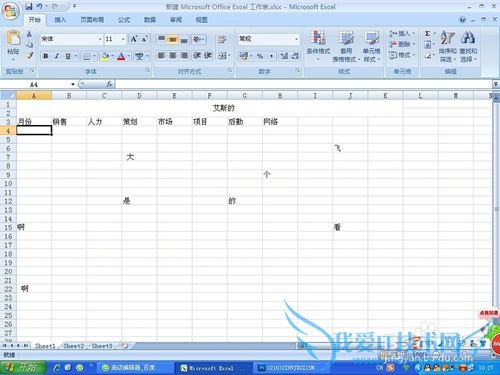Viewport: 500px width, 375px height.
Task: Switch to the Review ribbon tab
Action: coord(176,20)
